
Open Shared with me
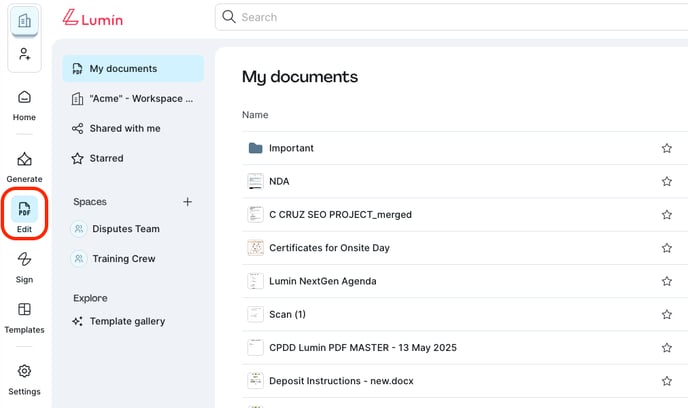[133, 129]
